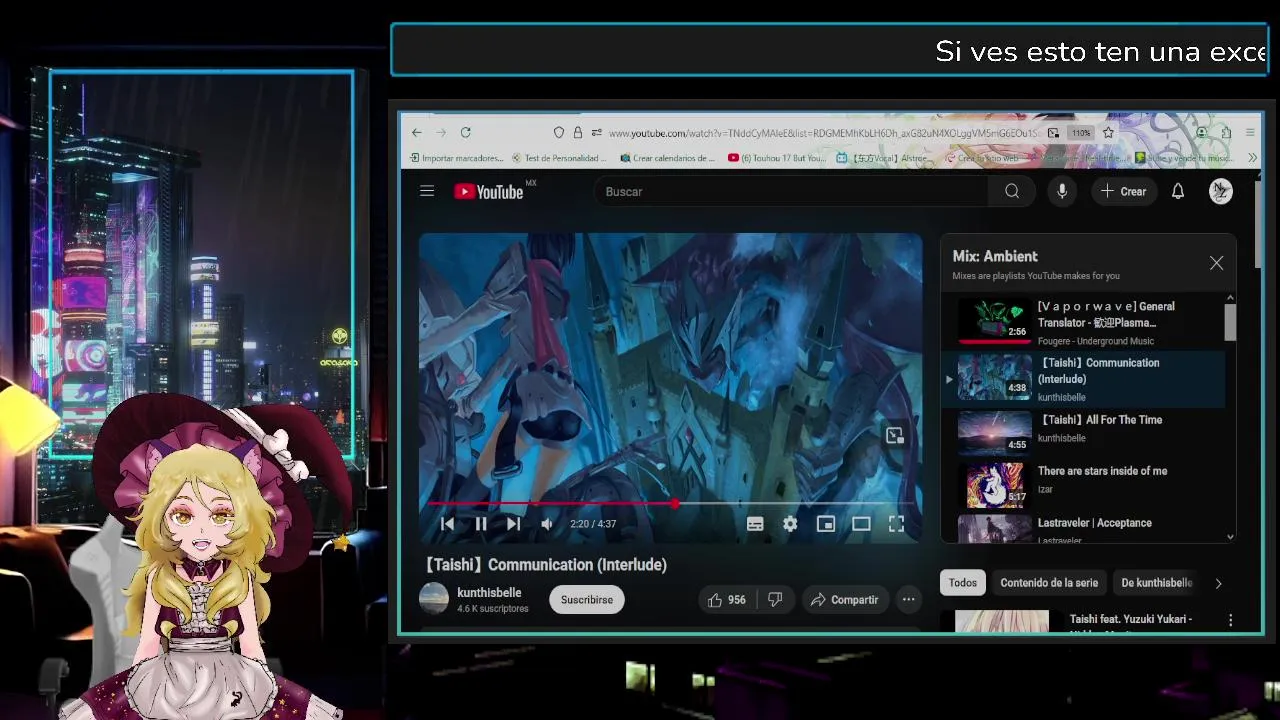This screenshot has height=720, width=1280.
Task: Select the De kunthisbelle chip
Action: 1156,583
